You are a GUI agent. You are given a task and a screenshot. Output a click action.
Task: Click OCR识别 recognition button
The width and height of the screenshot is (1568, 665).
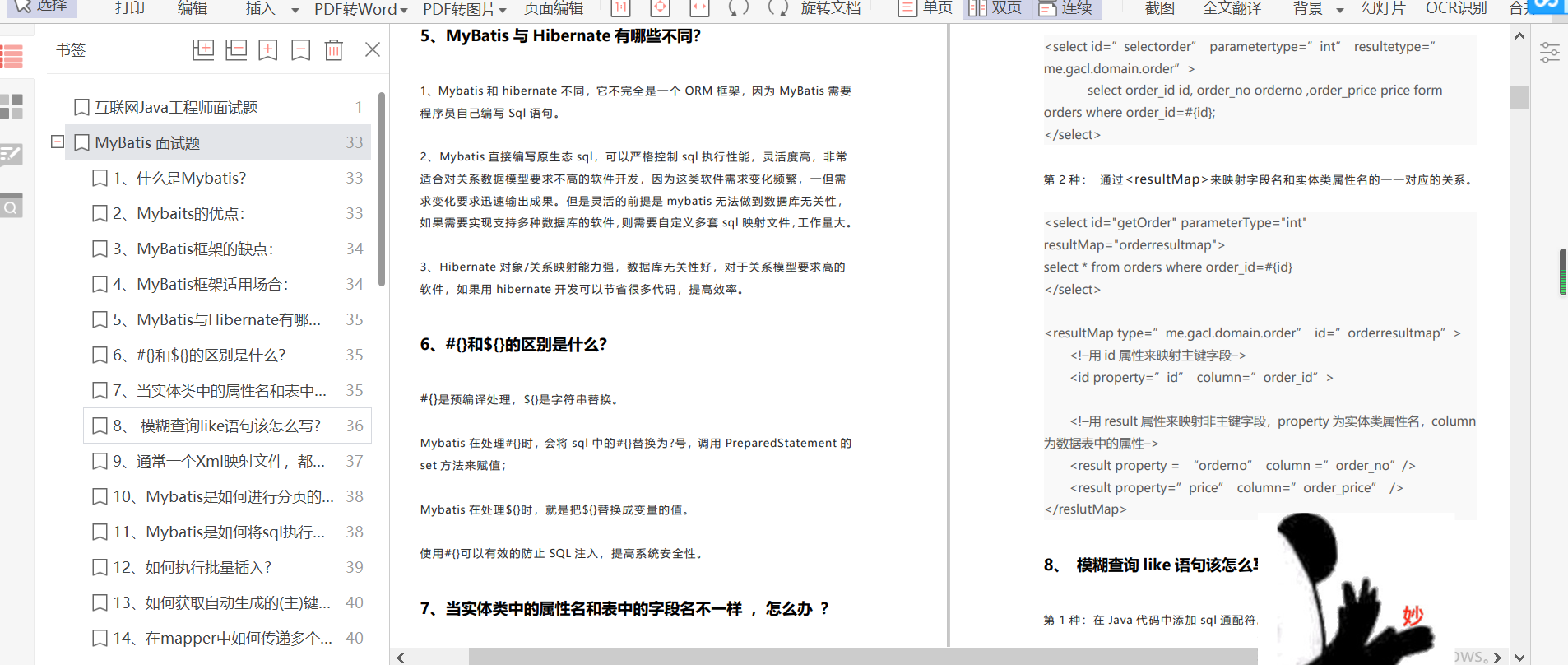[1456, 8]
